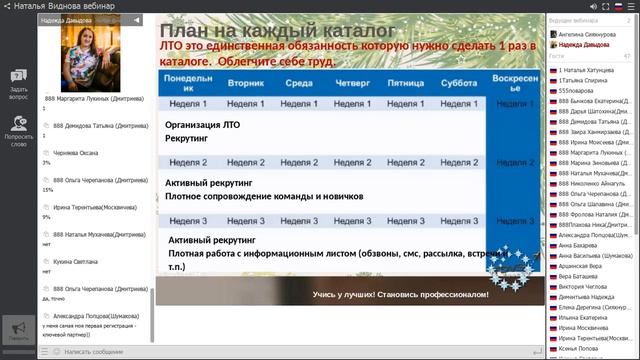Click chat author 'Александра Попцова(Шумакова)'
This screenshot has width=640, height=360.
tap(96, 316)
